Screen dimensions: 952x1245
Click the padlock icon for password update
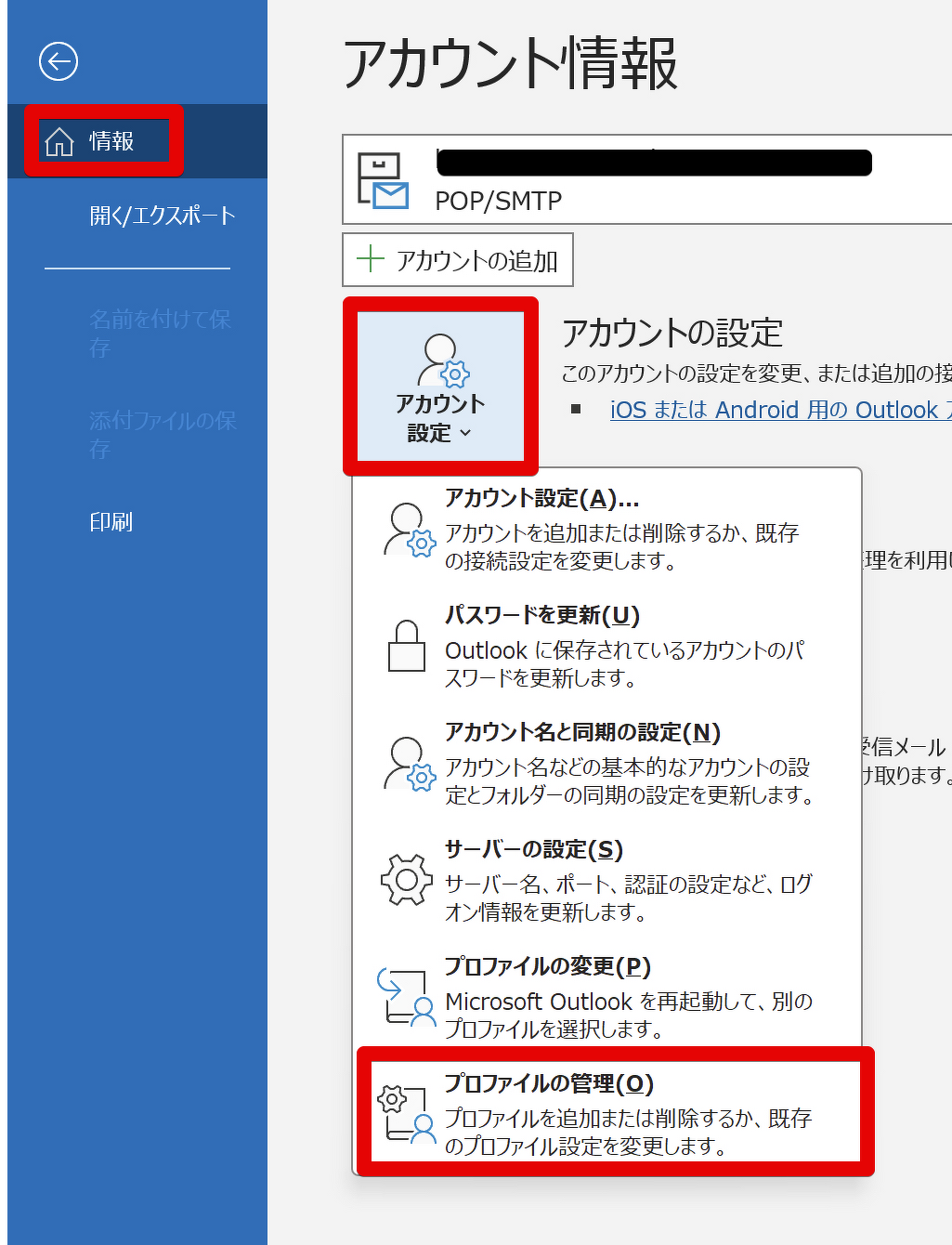[x=407, y=646]
